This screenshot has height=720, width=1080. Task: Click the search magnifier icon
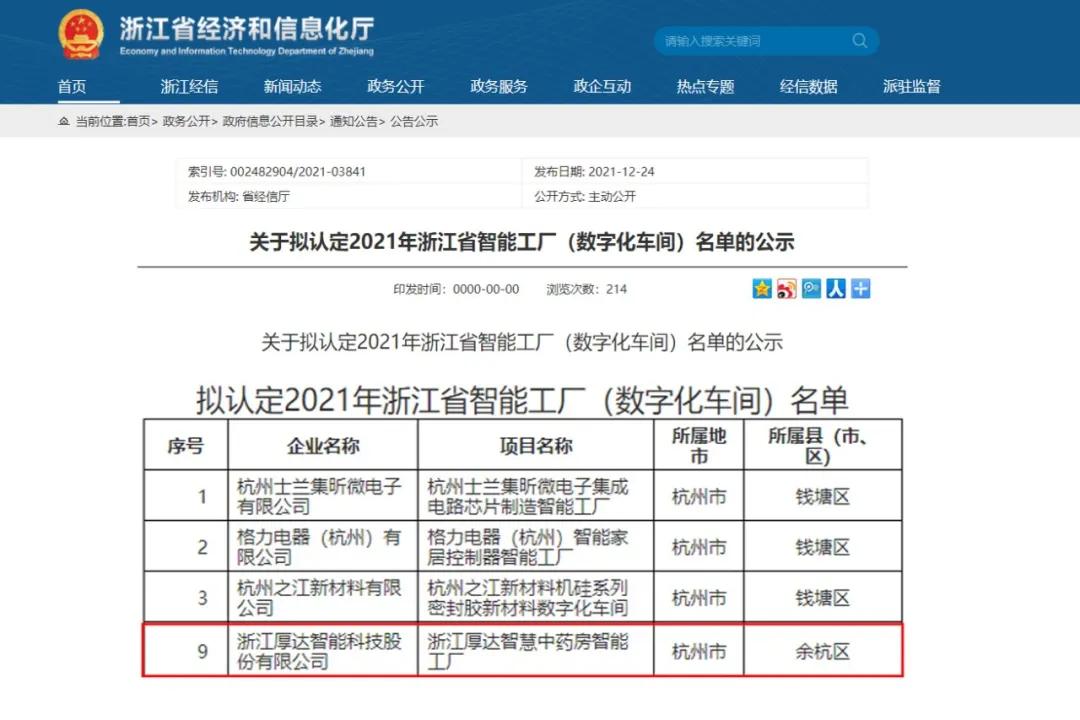[860, 40]
